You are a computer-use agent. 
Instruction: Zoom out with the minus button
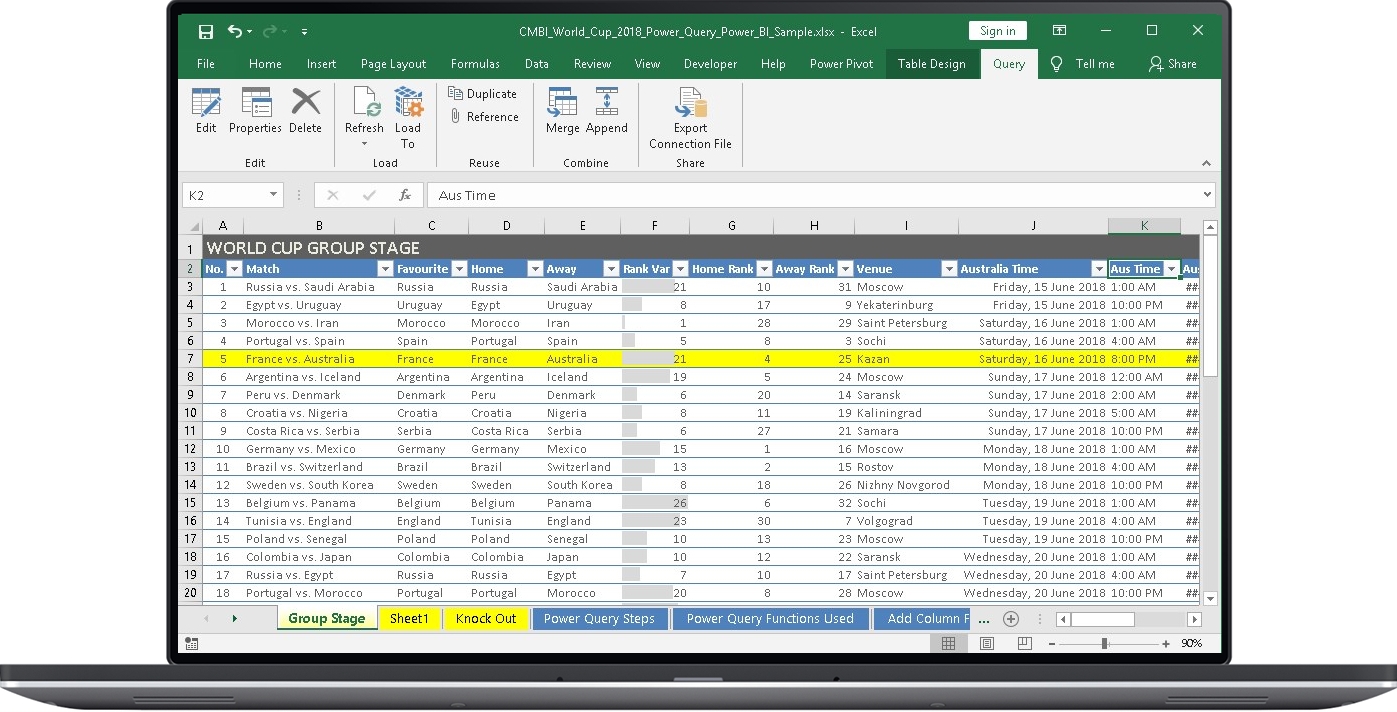click(x=1052, y=644)
